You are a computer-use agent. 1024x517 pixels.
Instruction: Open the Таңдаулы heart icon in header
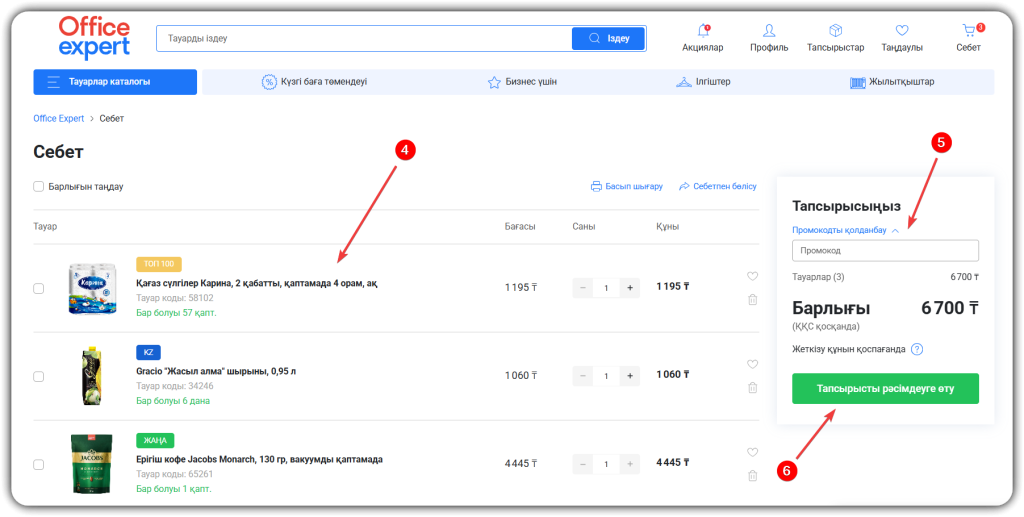pos(902,31)
